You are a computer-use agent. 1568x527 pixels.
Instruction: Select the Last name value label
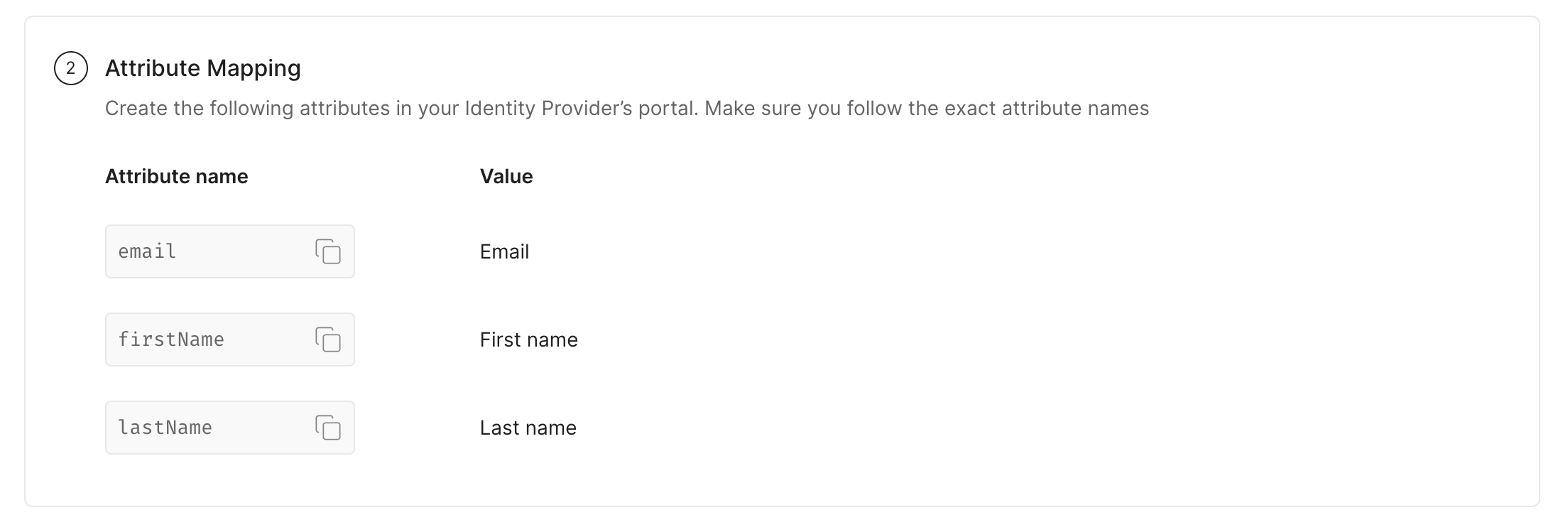528,428
